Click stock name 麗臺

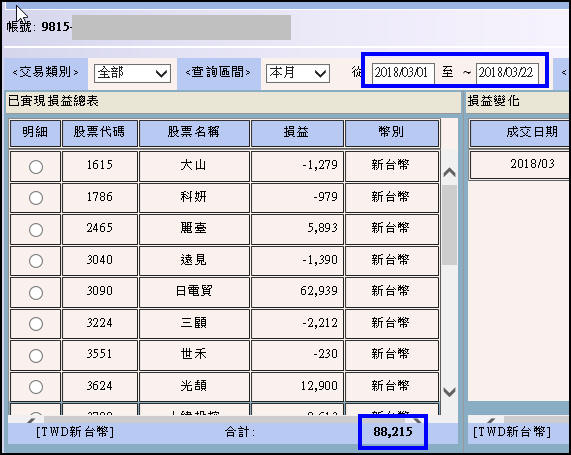(x=193, y=229)
